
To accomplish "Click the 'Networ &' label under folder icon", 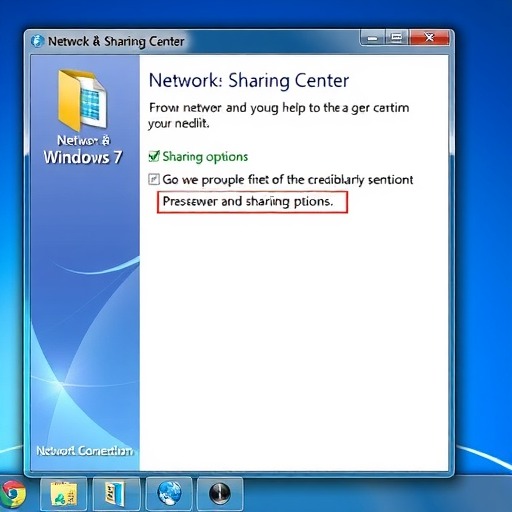I will coord(83,140).
